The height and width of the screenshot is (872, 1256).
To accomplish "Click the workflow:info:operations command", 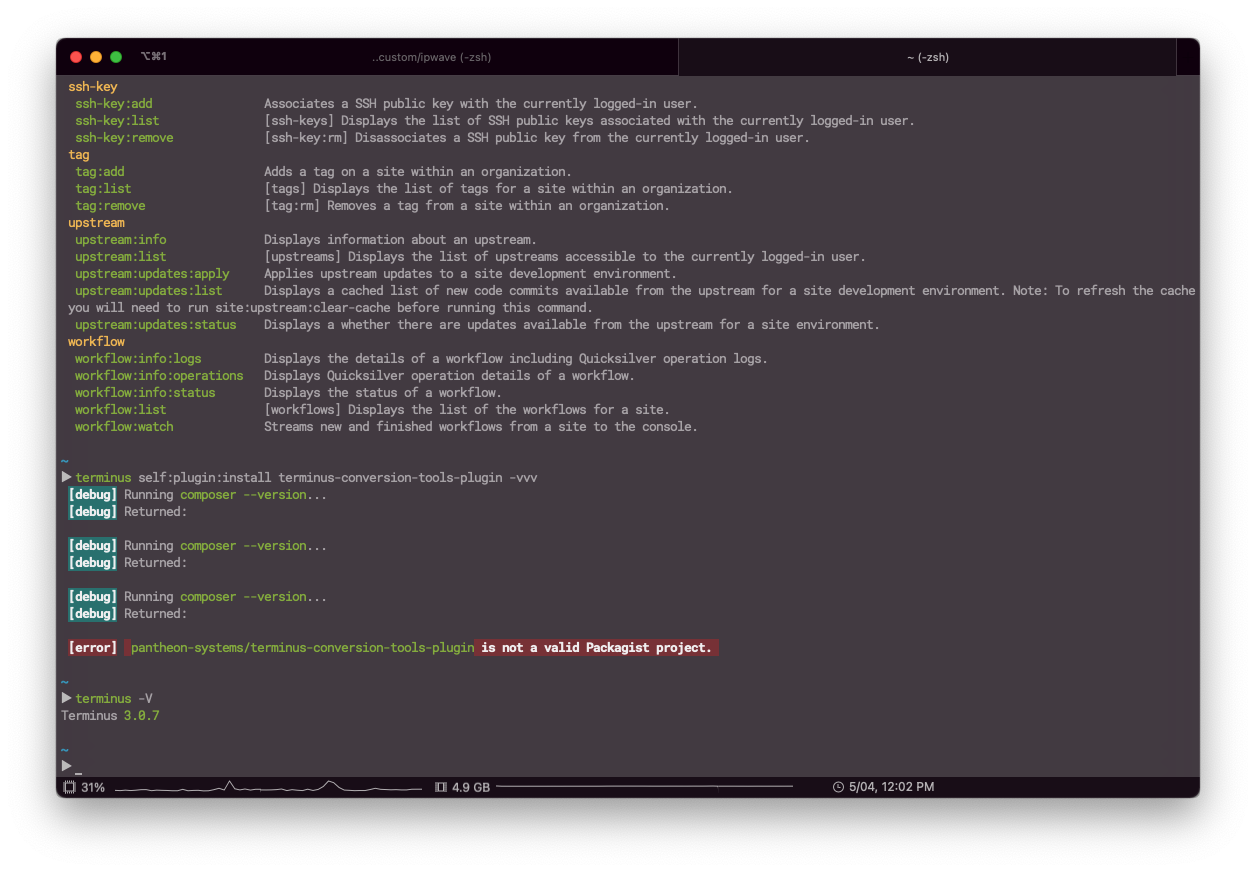I will (x=159, y=376).
